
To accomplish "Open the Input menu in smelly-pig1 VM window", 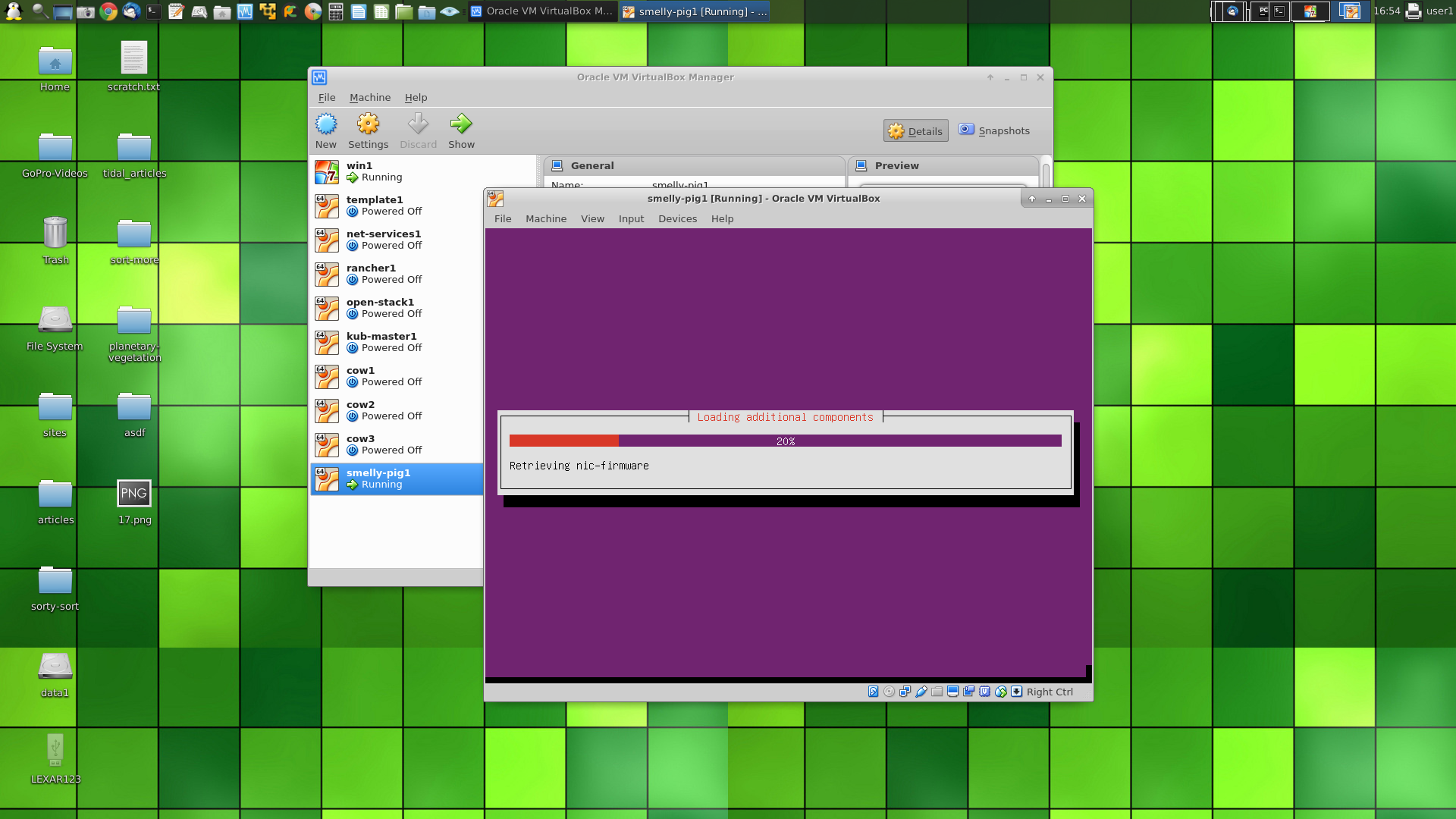I will pos(631,219).
